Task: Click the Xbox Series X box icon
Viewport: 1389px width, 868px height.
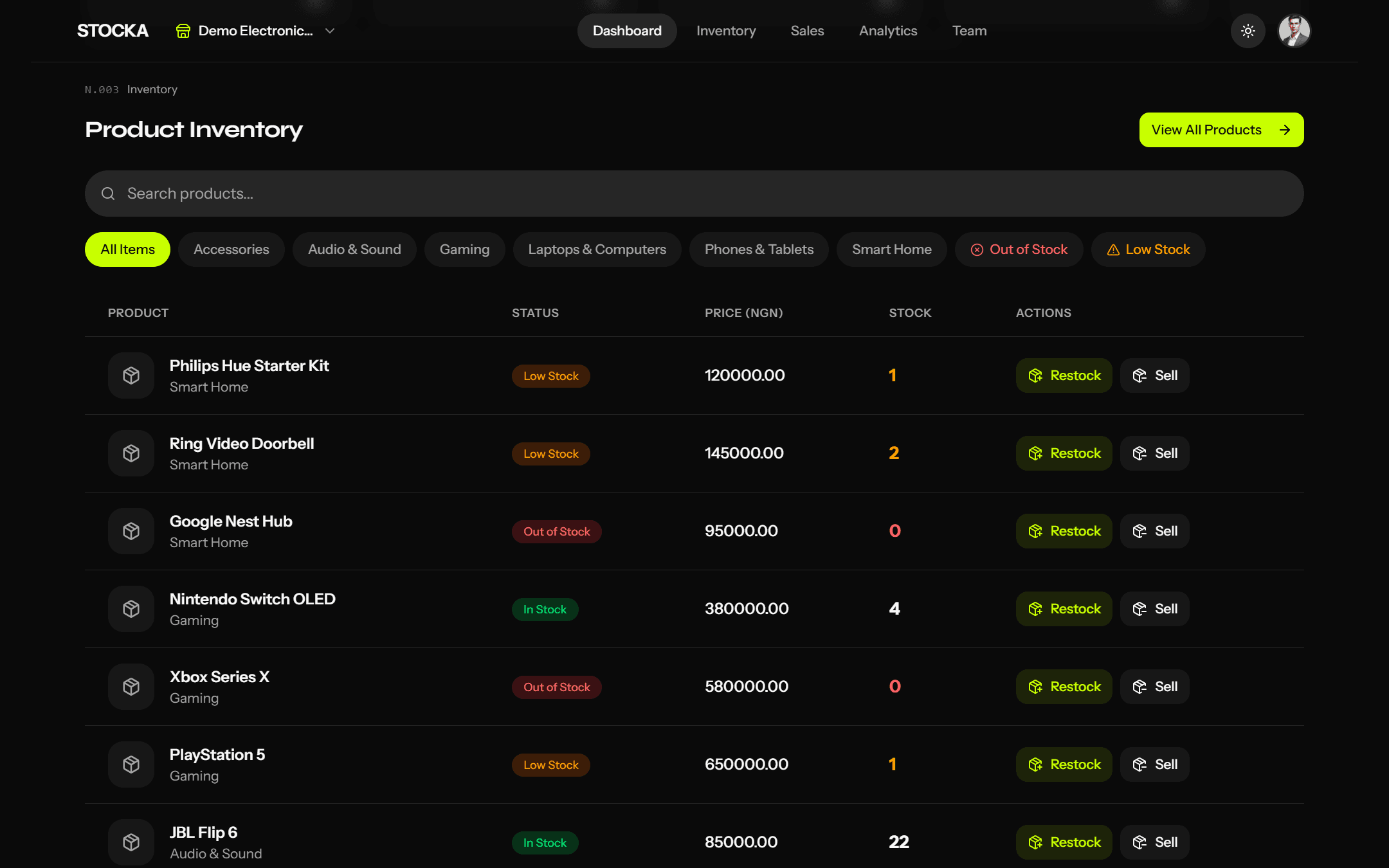Action: tap(131, 687)
